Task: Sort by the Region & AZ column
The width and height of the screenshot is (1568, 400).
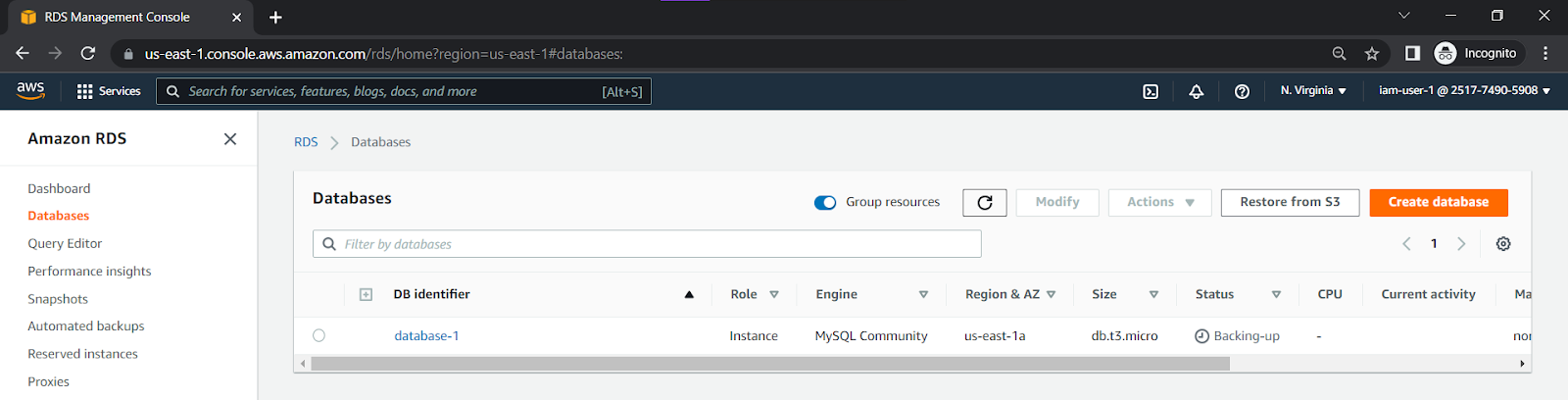Action: point(1051,294)
